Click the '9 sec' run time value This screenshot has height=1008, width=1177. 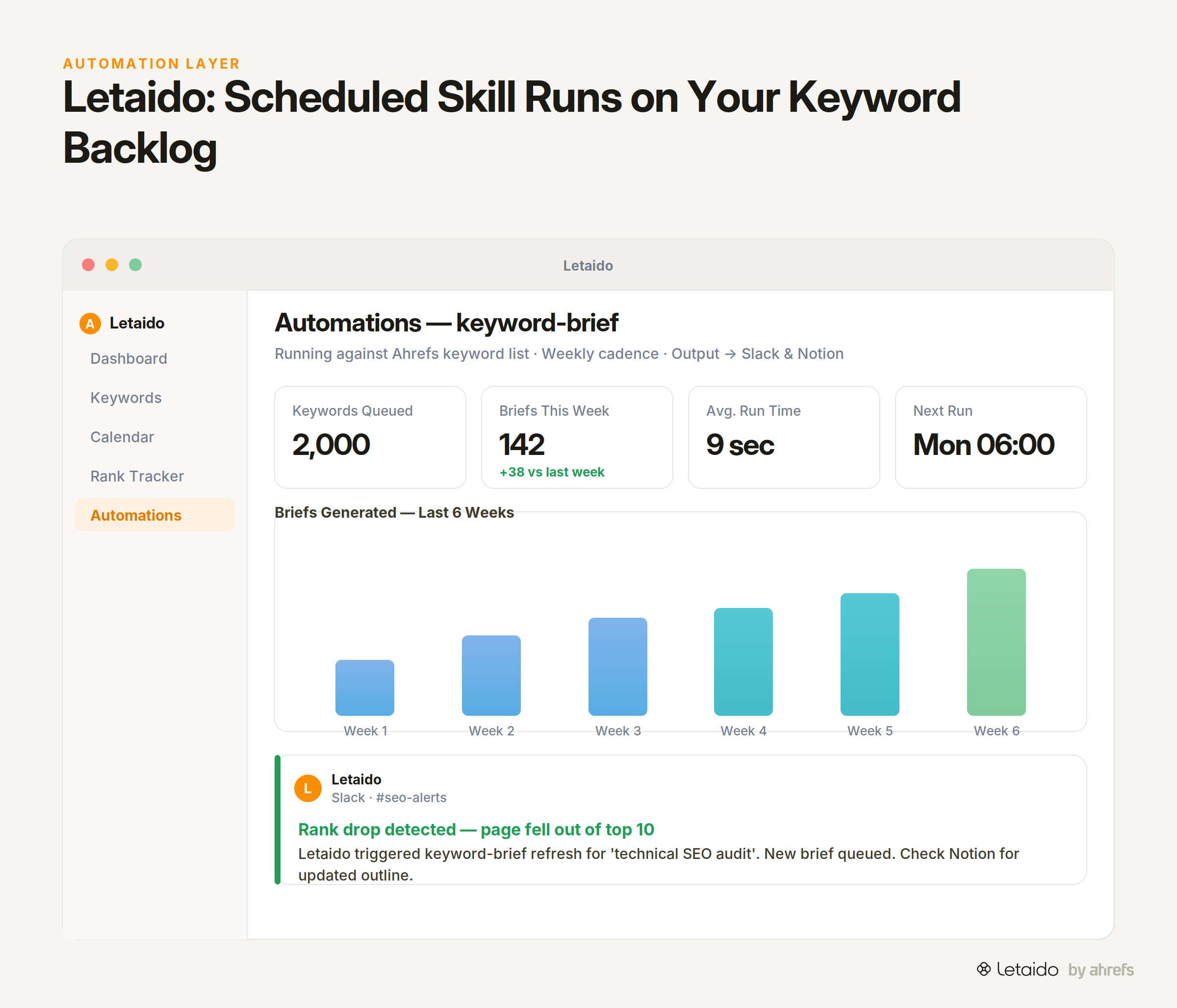click(x=740, y=444)
